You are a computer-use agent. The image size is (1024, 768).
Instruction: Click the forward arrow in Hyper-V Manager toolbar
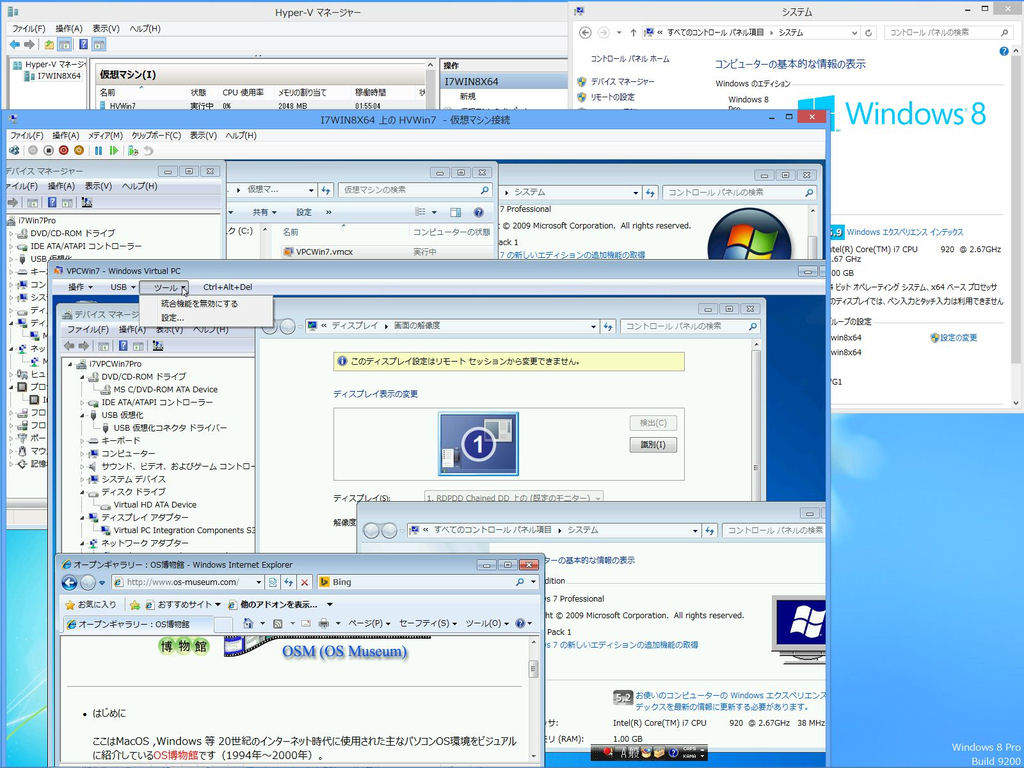coord(29,44)
